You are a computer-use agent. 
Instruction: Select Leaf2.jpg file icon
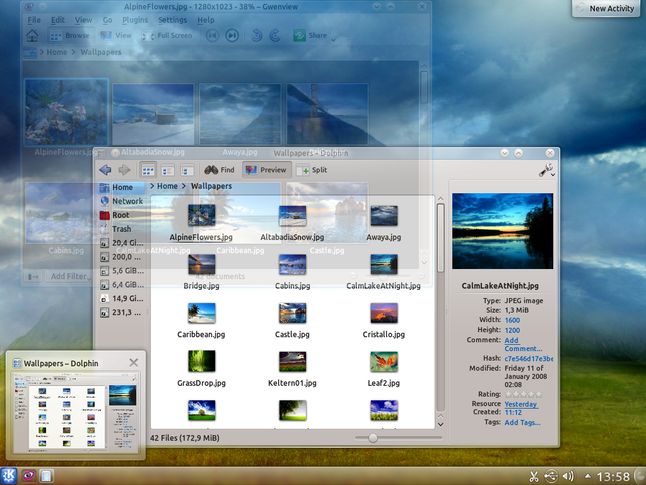384,361
